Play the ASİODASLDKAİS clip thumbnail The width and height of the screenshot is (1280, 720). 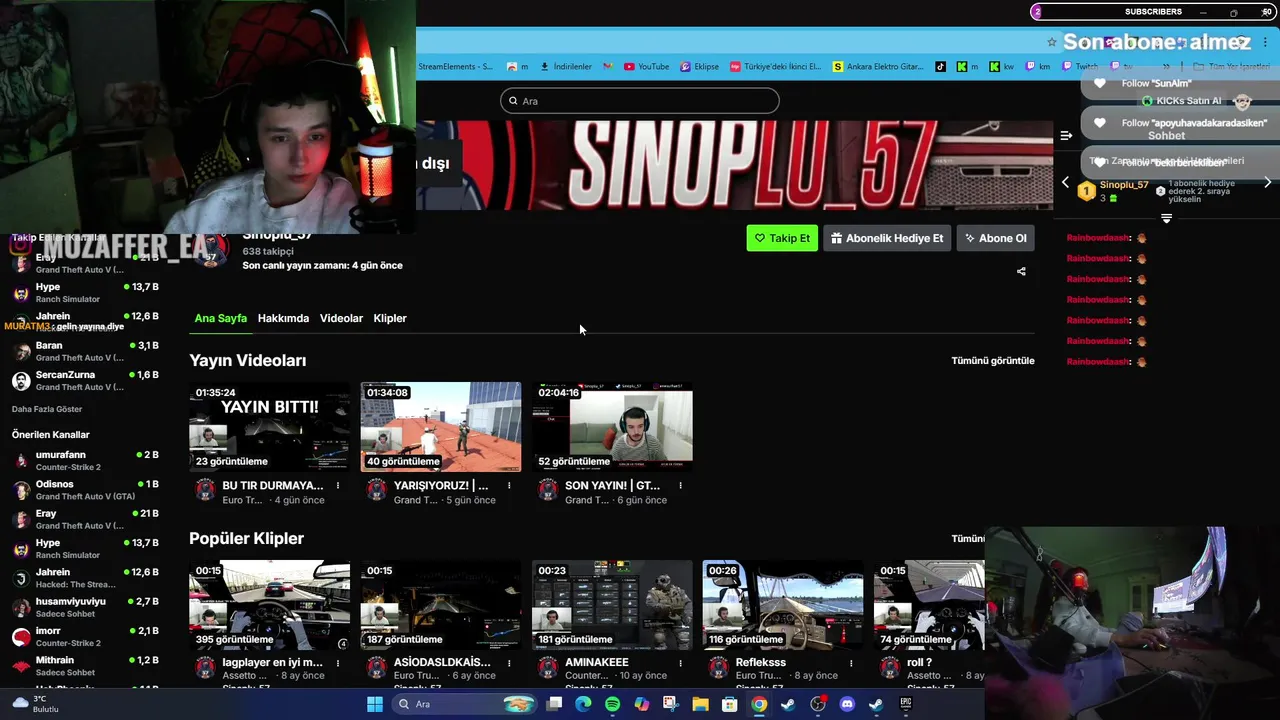[441, 605]
